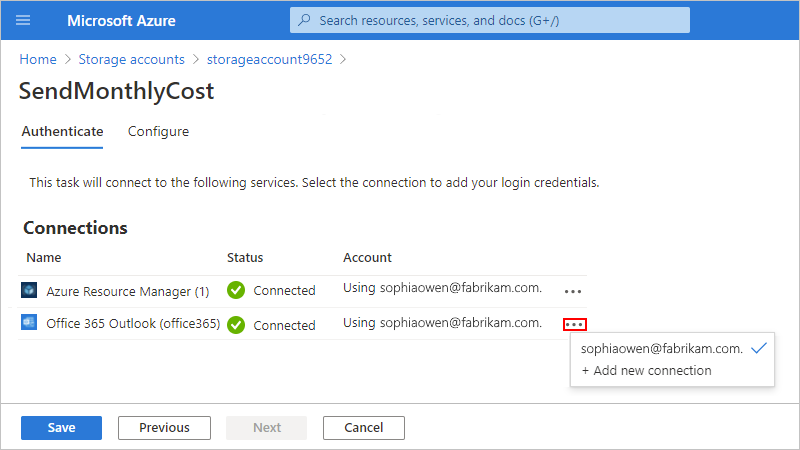Click Connected status text for Azure Resource Manager
This screenshot has height=450, width=800.
click(284, 290)
